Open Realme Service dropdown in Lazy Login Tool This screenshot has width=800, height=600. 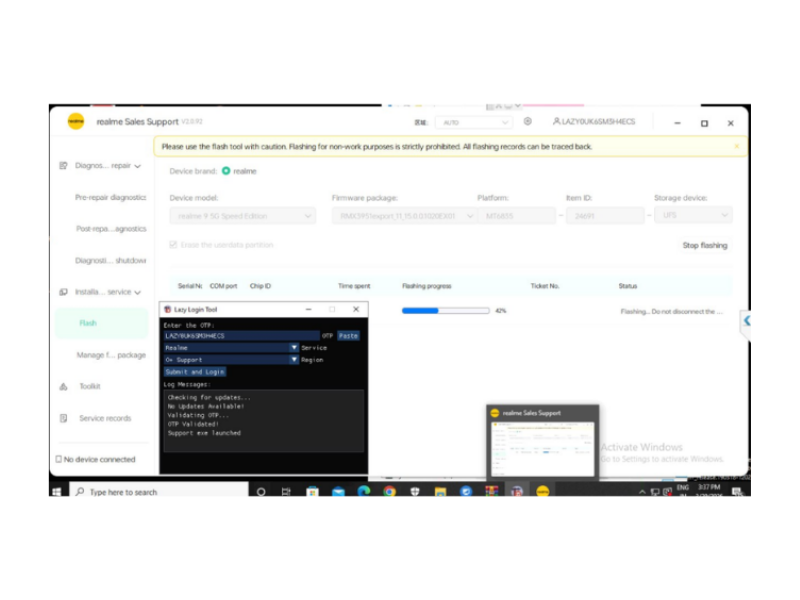tap(231, 347)
